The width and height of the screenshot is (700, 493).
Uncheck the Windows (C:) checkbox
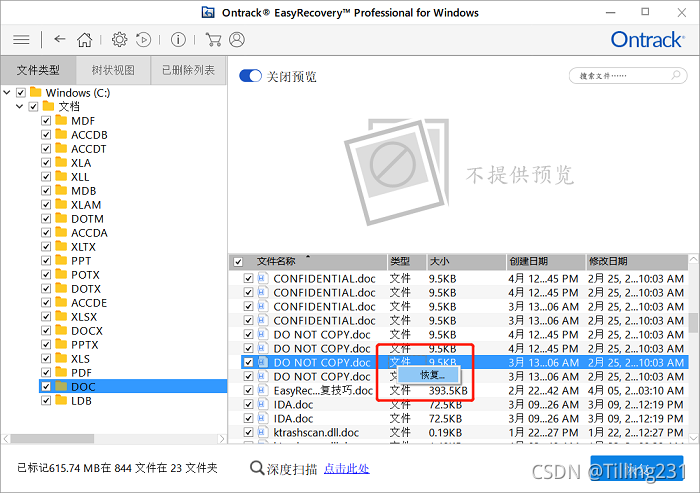(21, 92)
